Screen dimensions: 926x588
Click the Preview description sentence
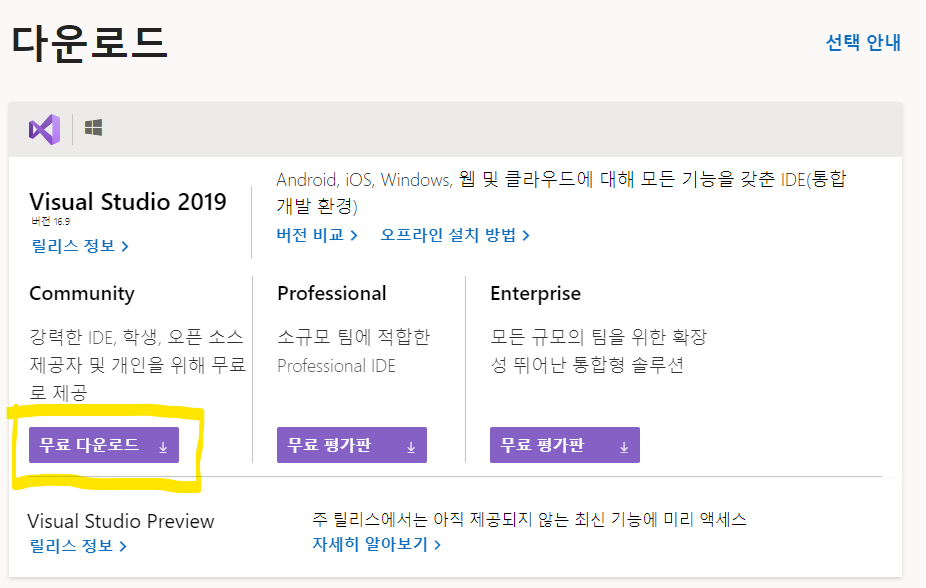529,520
